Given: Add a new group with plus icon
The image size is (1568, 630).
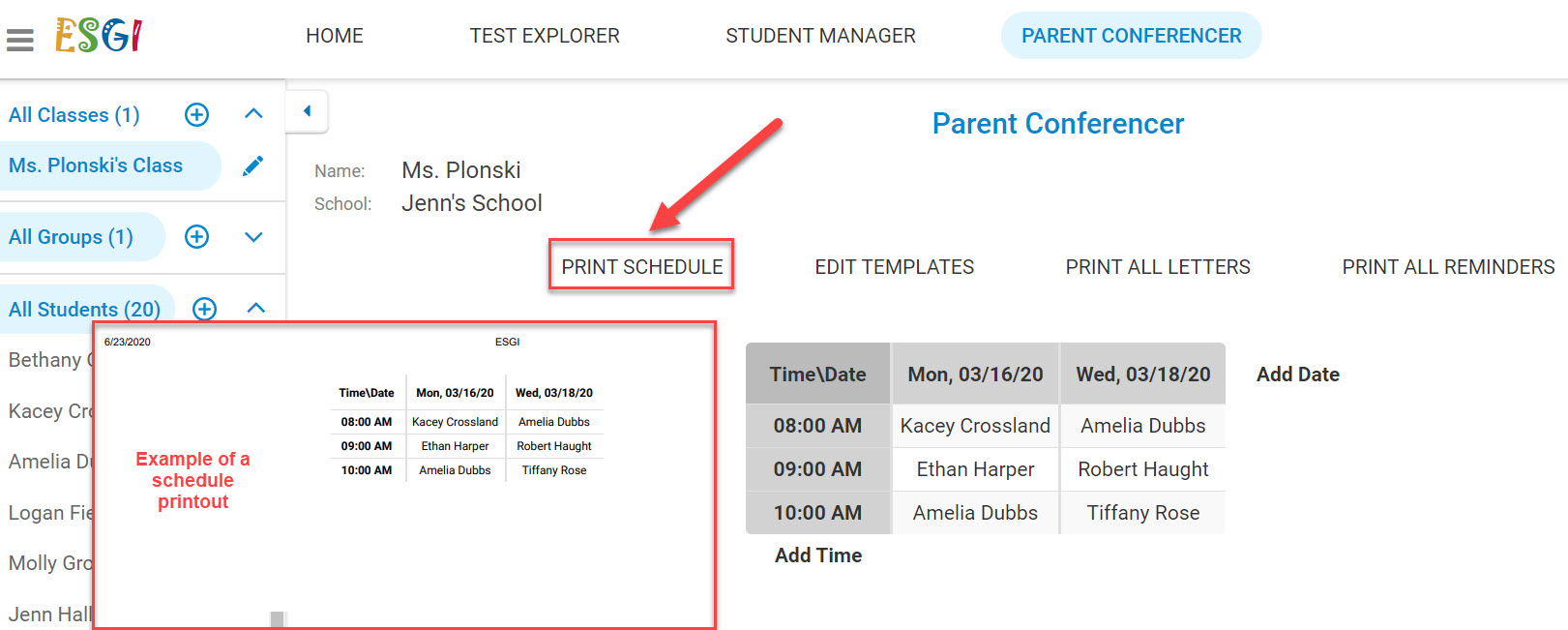Looking at the screenshot, I should click(196, 237).
